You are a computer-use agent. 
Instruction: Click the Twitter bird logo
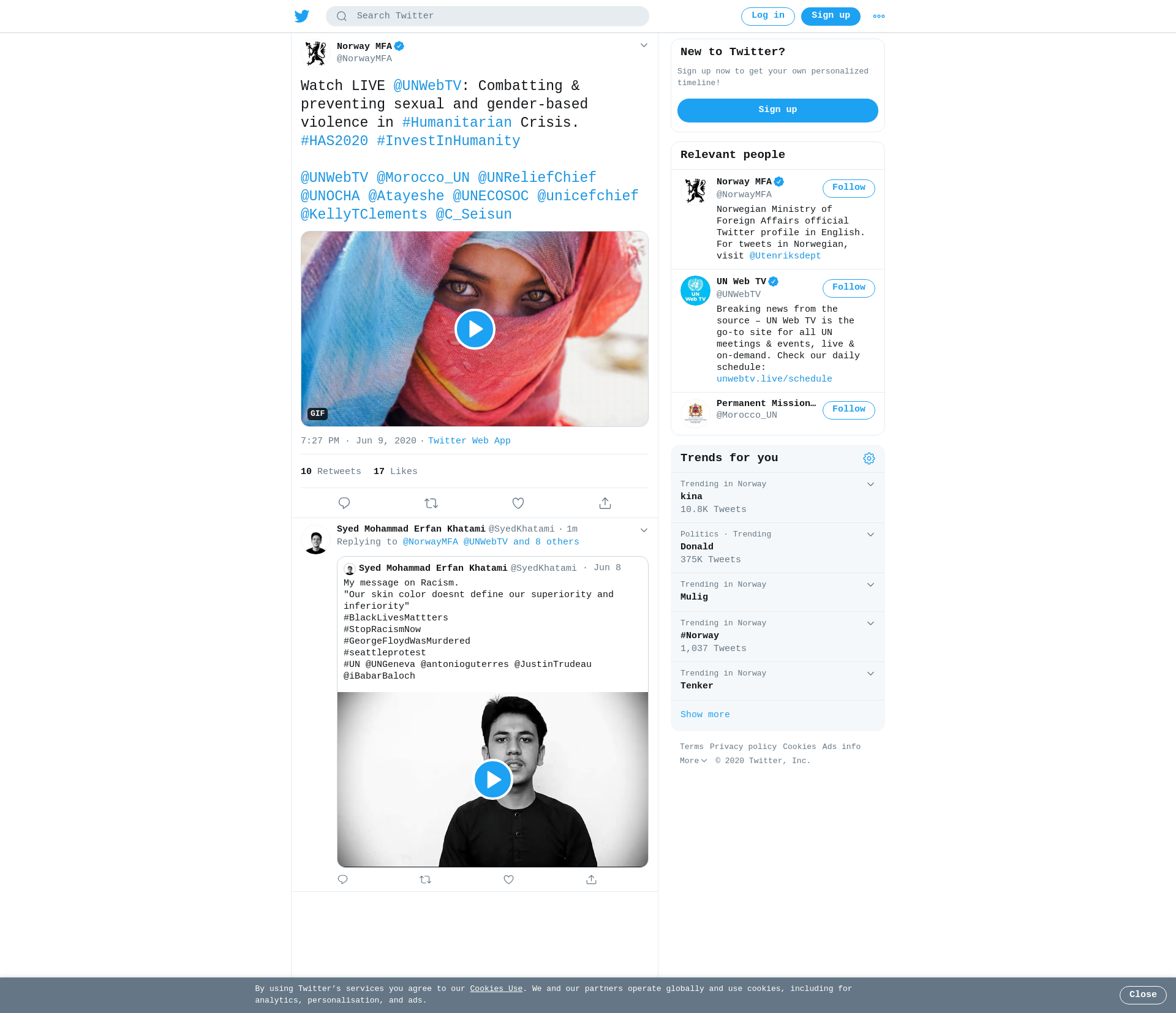point(302,16)
